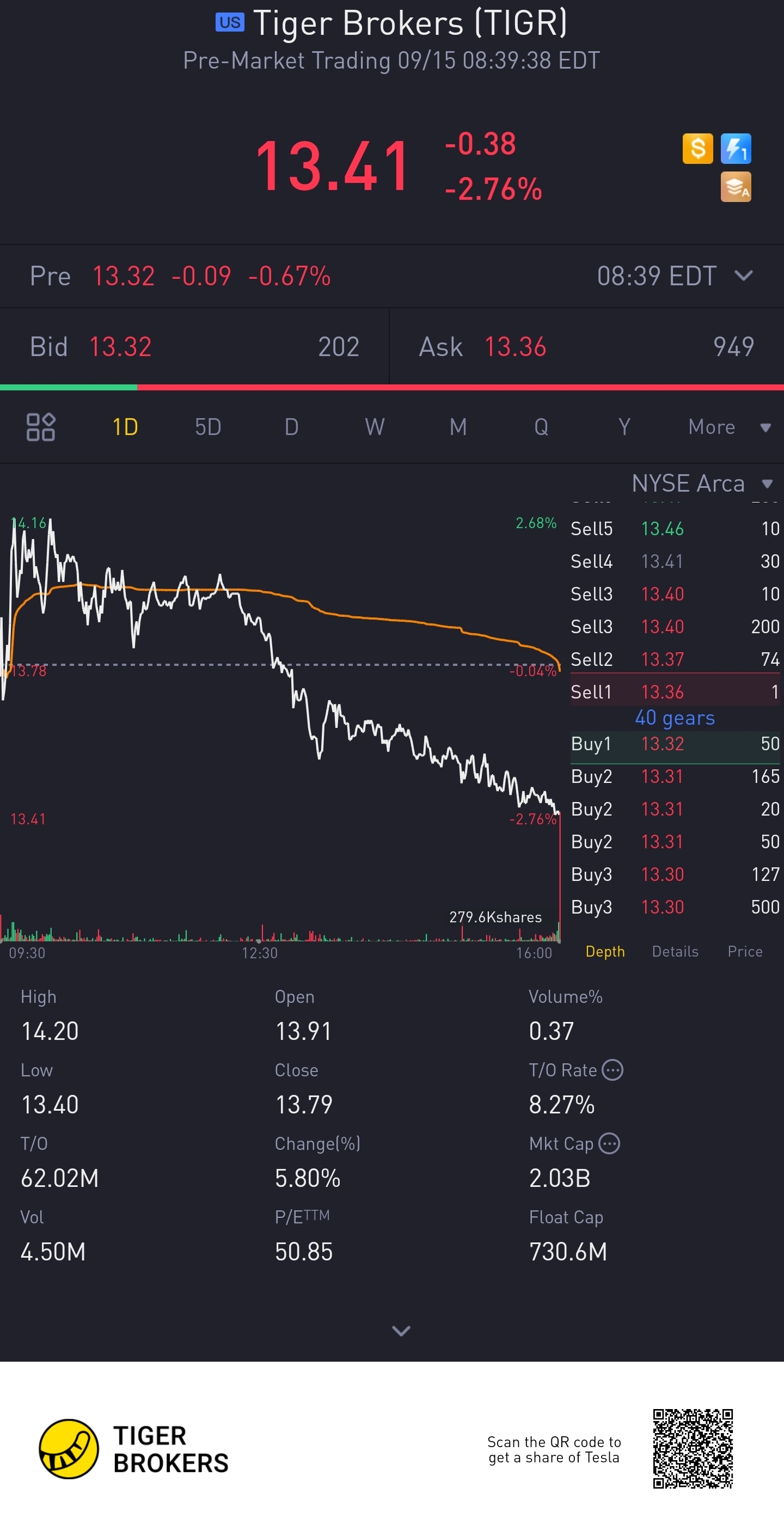Image resolution: width=784 pixels, height=1537 pixels.
Task: Open the chart layout grid icon
Action: click(x=41, y=427)
